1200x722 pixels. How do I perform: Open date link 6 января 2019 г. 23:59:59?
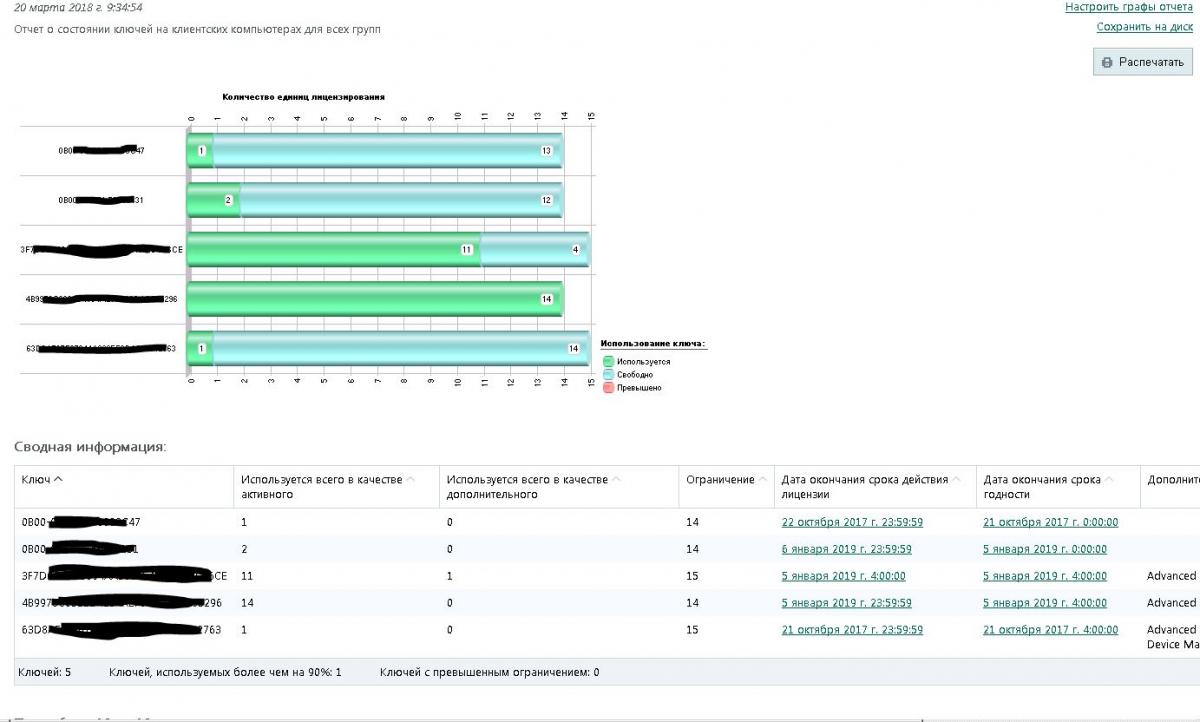pos(846,549)
